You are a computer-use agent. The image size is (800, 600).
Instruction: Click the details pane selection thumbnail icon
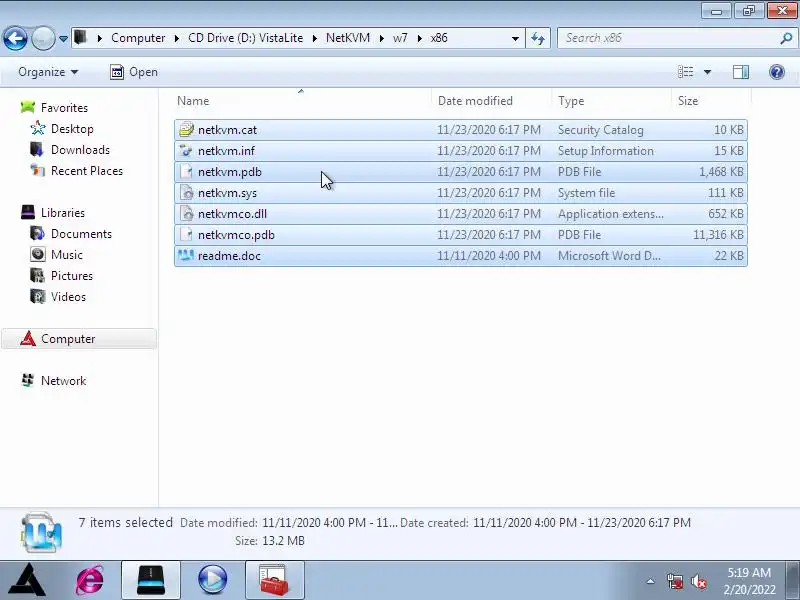41,532
